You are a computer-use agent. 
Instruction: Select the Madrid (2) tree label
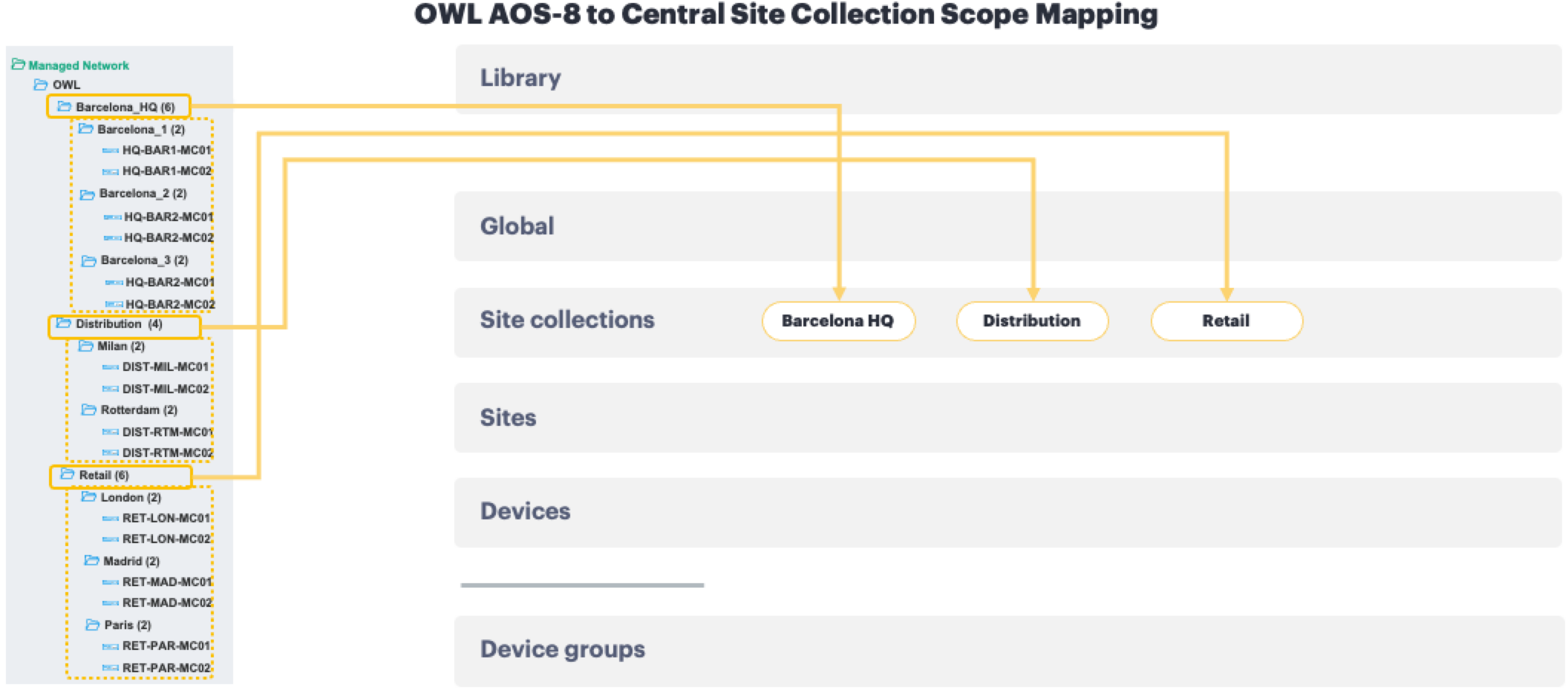click(131, 561)
